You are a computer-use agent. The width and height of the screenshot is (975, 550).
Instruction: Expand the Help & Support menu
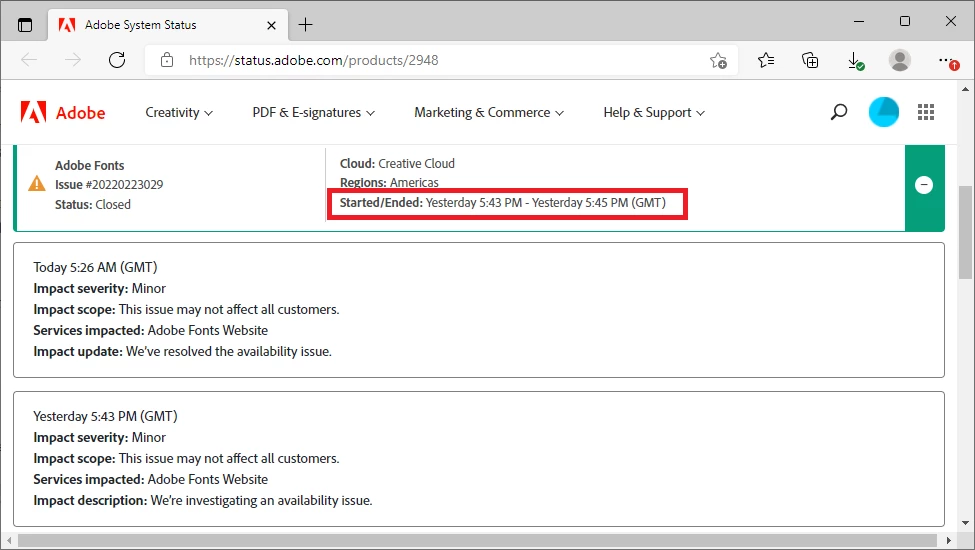click(x=654, y=112)
